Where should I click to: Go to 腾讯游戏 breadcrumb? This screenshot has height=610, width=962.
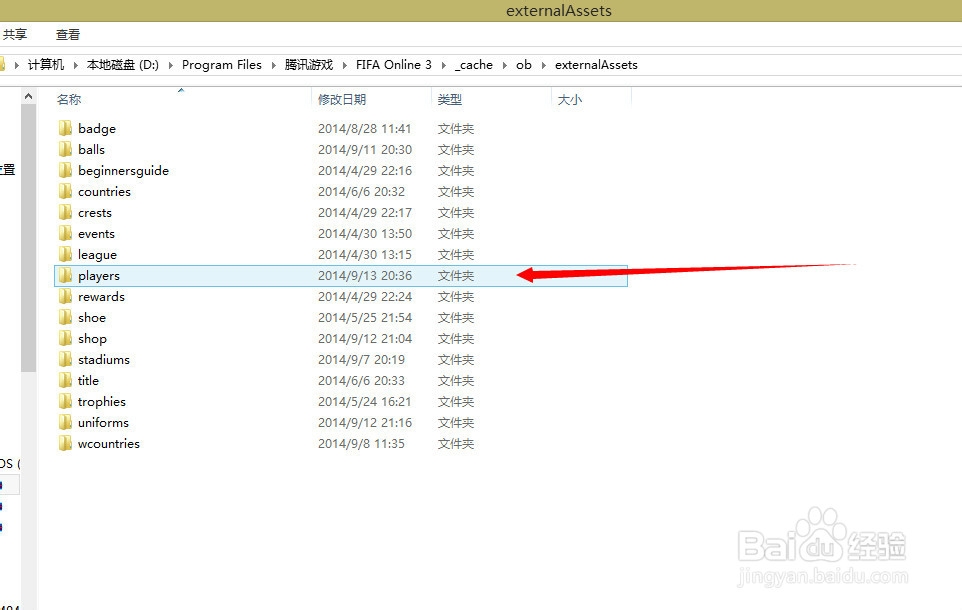309,64
